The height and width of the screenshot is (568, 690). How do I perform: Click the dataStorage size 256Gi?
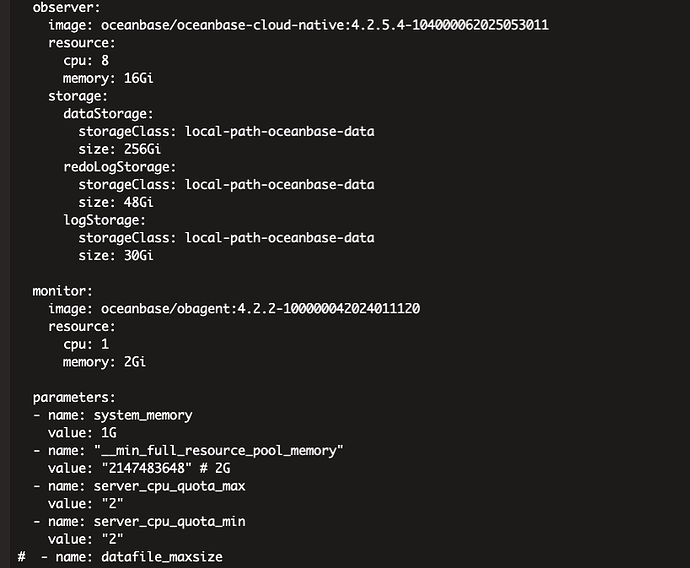tap(142, 149)
